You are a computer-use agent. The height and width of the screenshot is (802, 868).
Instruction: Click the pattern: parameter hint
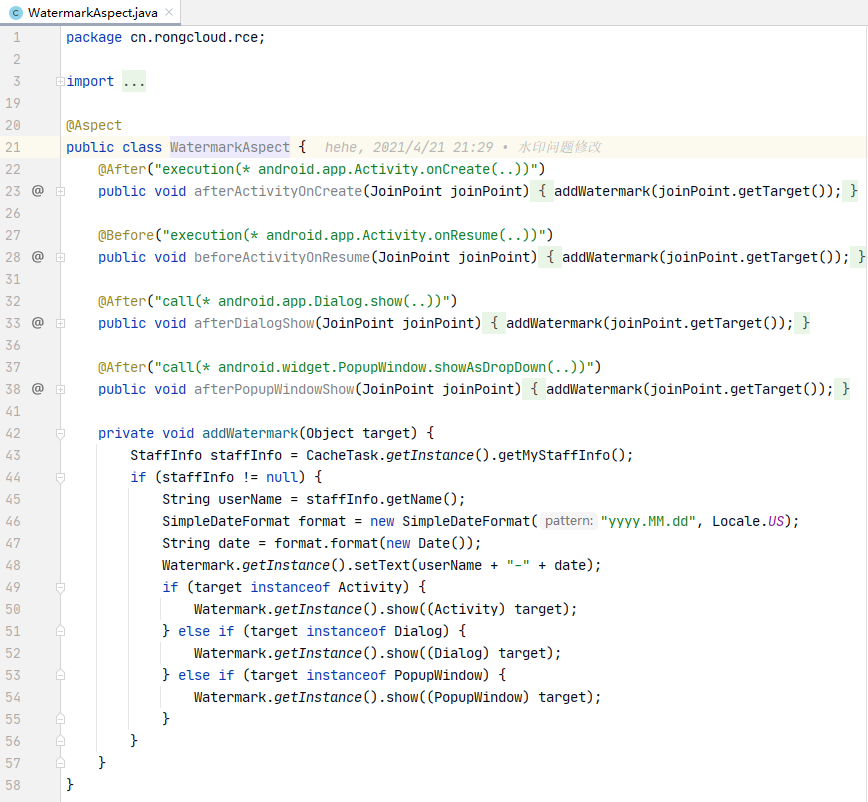click(569, 521)
